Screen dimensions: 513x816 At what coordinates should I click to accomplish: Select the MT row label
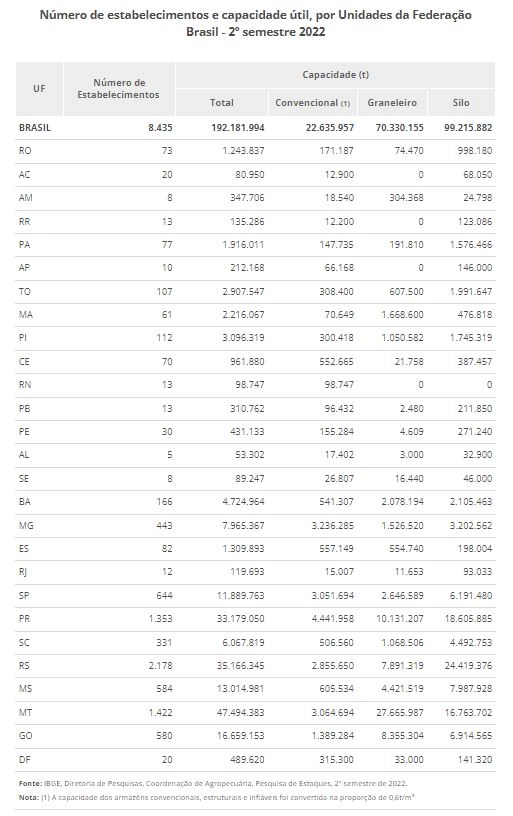[25, 712]
